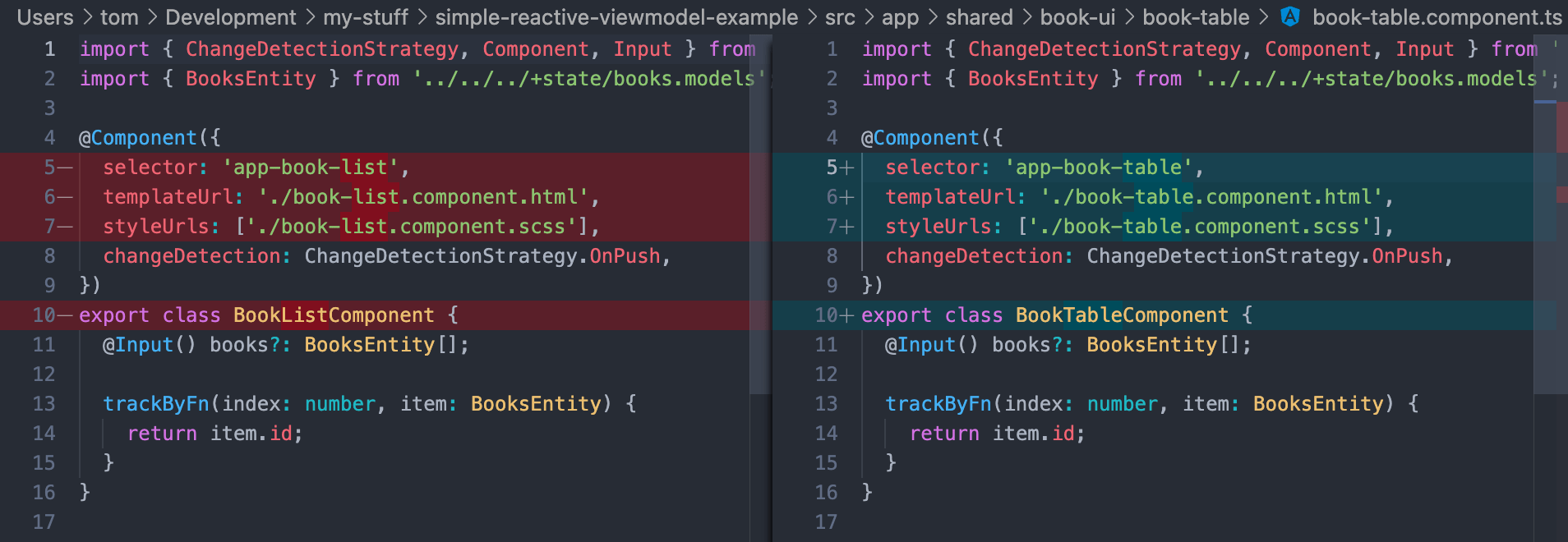Click './book-list.component.html' in left pane

[x=423, y=197]
